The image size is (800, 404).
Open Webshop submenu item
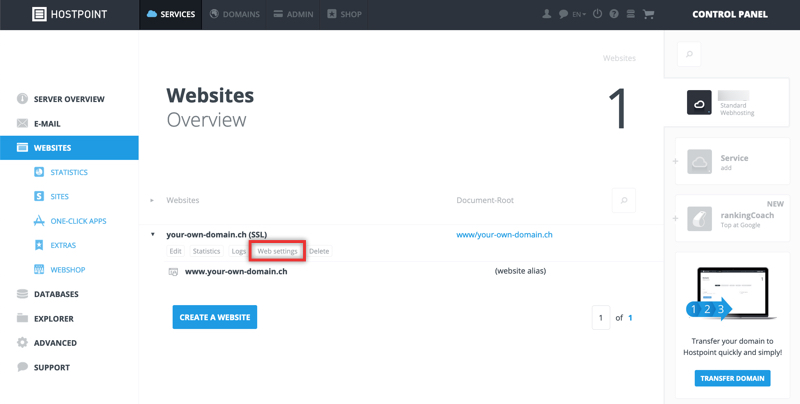click(x=69, y=270)
